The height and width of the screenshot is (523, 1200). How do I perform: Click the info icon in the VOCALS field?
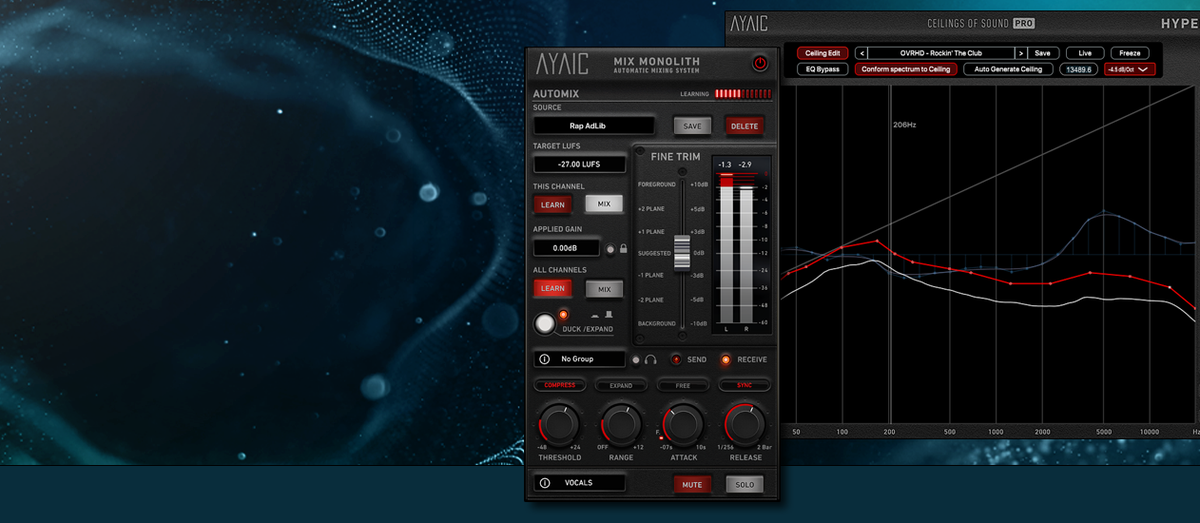click(545, 483)
